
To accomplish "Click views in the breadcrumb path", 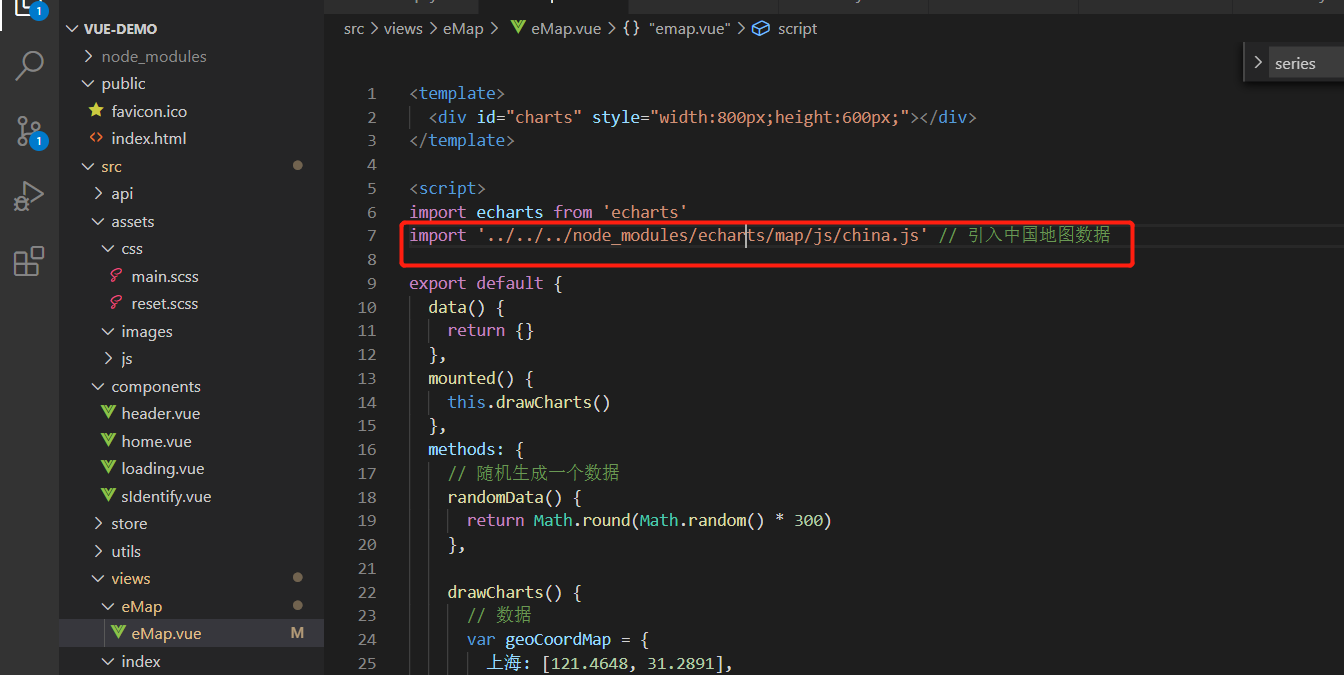I will 403,29.
